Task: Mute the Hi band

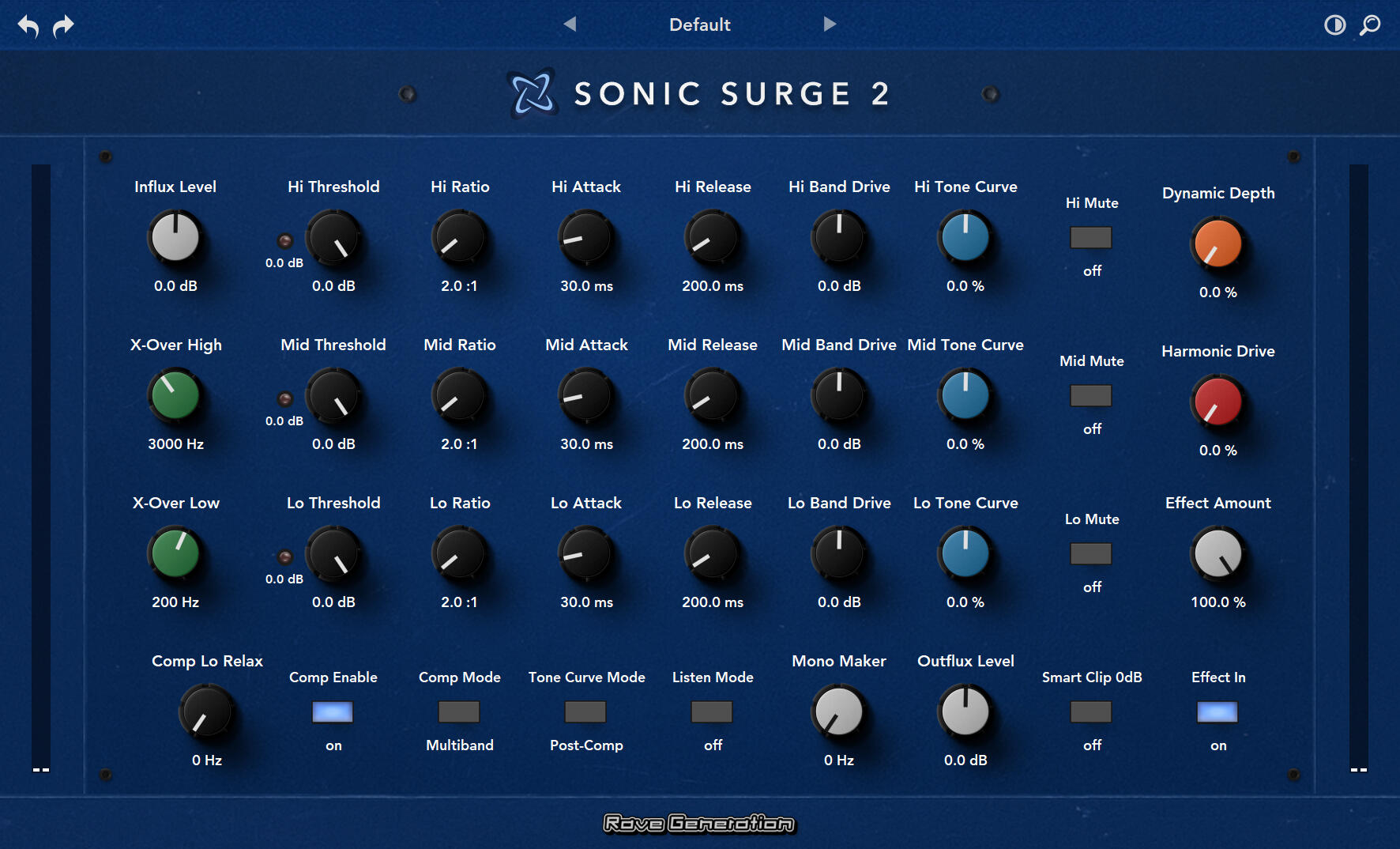Action: (1091, 237)
